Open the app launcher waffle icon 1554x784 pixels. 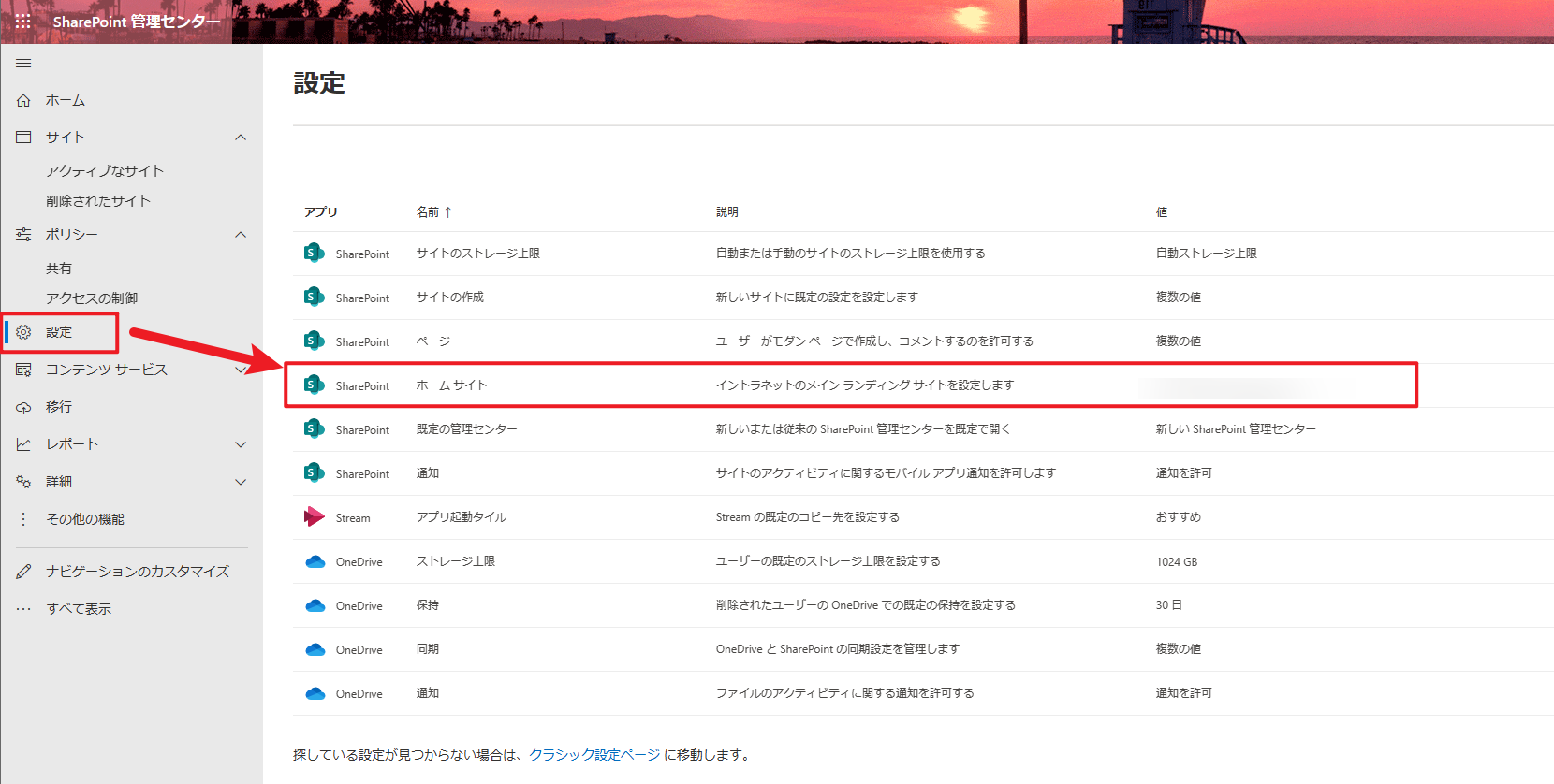(23, 21)
